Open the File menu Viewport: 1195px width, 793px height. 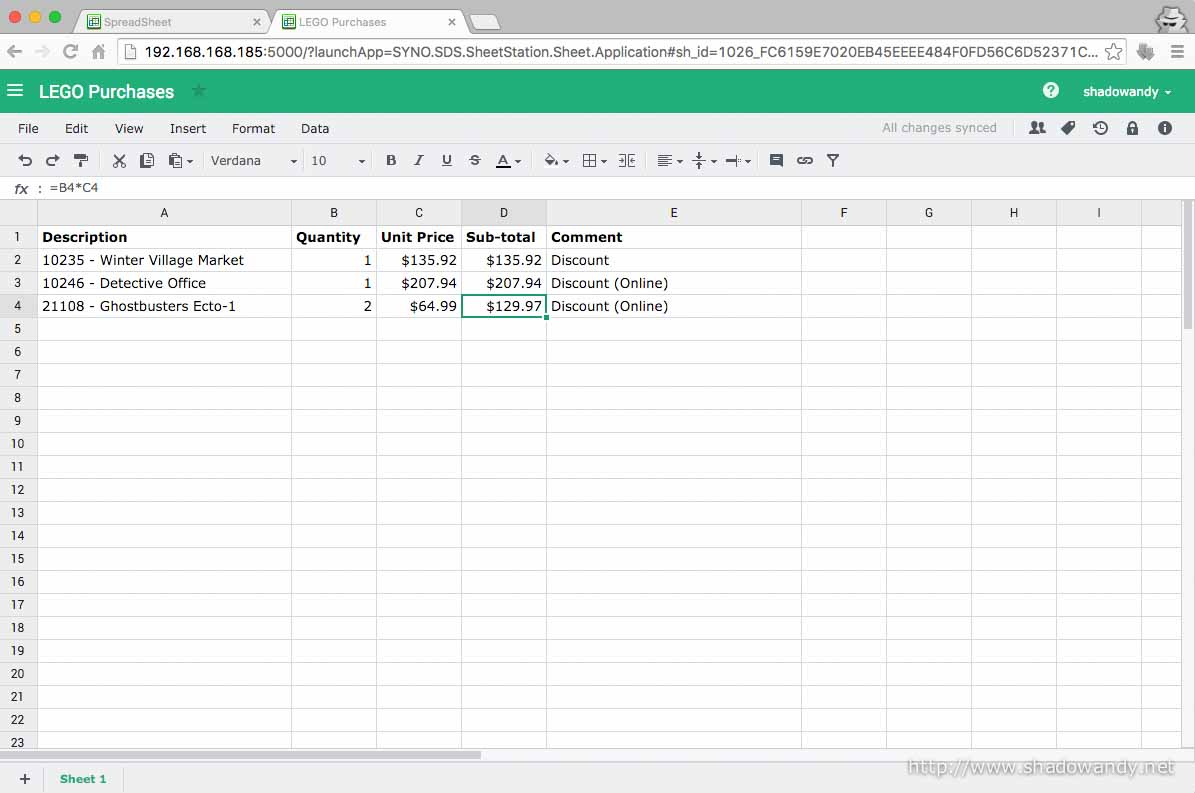coord(28,129)
